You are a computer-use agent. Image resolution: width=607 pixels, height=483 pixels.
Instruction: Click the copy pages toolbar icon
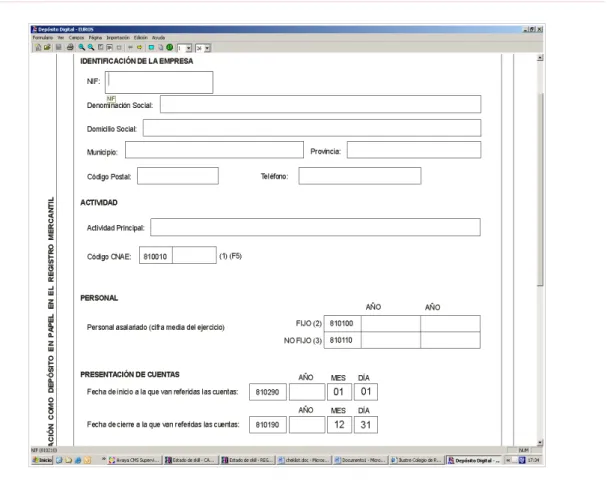[160, 48]
